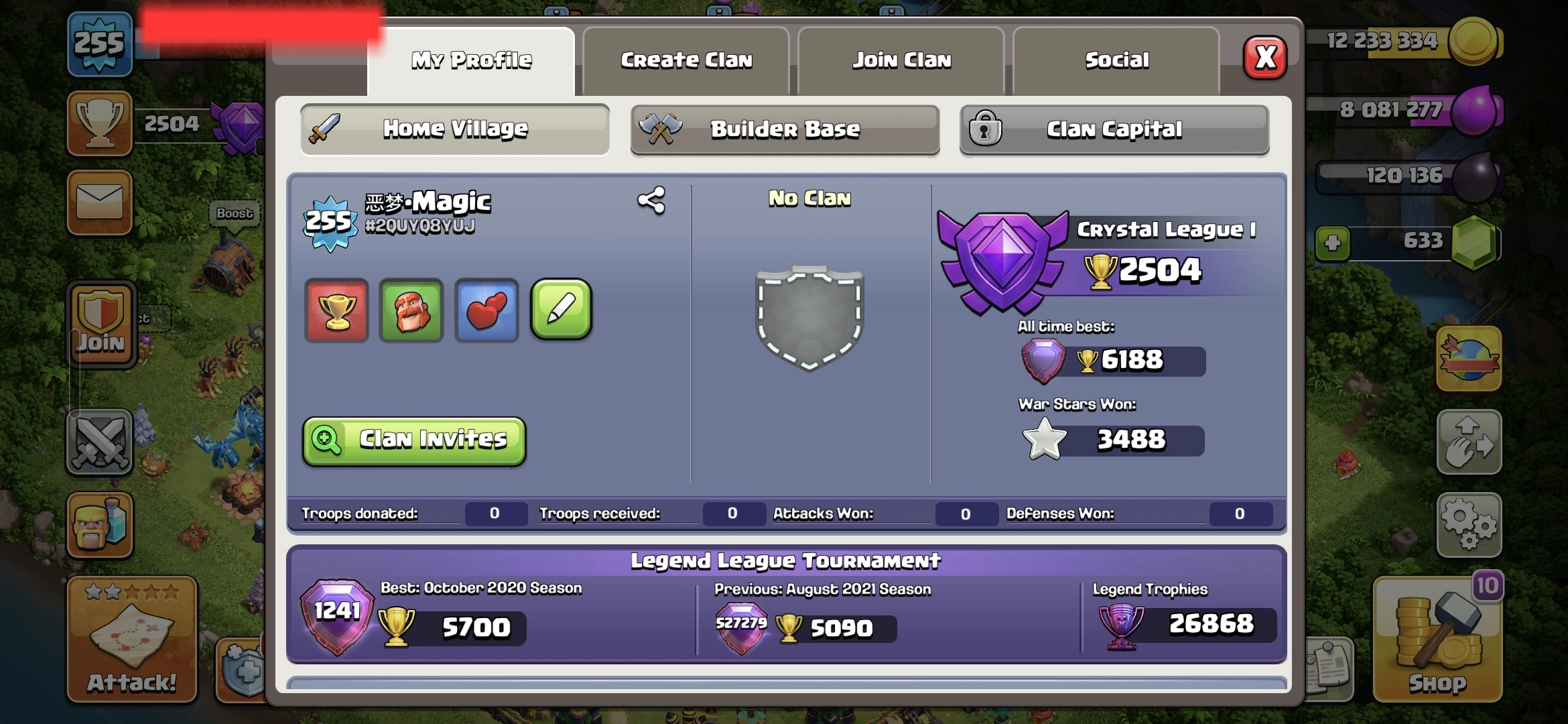Click the share profile icon
The image size is (1568, 724).
651,200
